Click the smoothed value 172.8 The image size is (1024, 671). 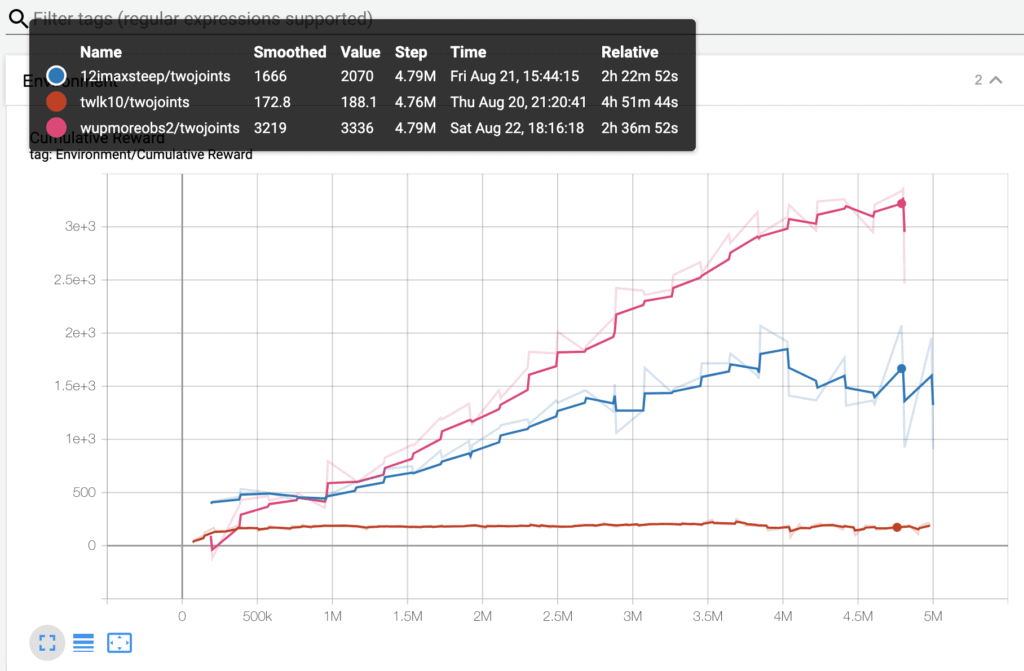point(272,103)
